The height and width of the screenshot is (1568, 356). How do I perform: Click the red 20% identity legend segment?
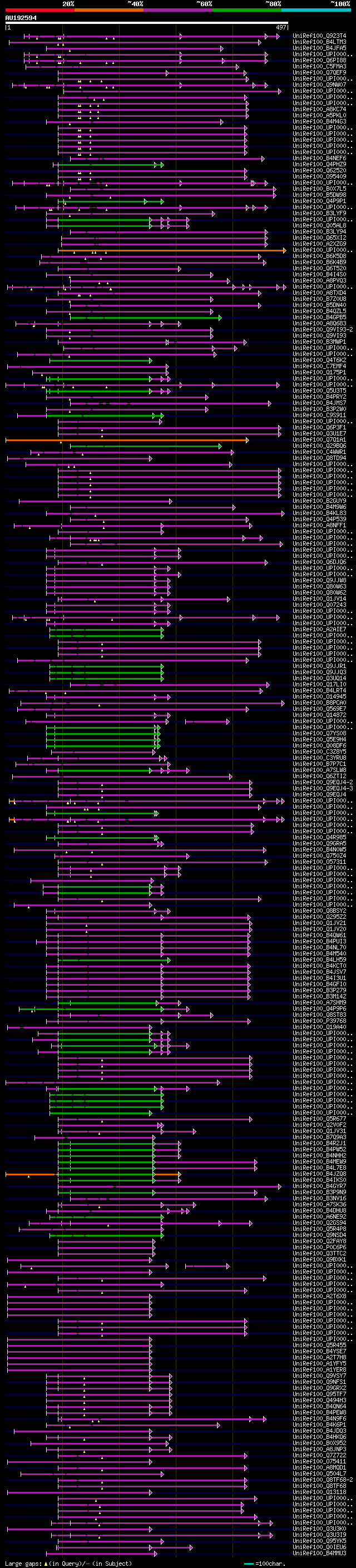39,10
